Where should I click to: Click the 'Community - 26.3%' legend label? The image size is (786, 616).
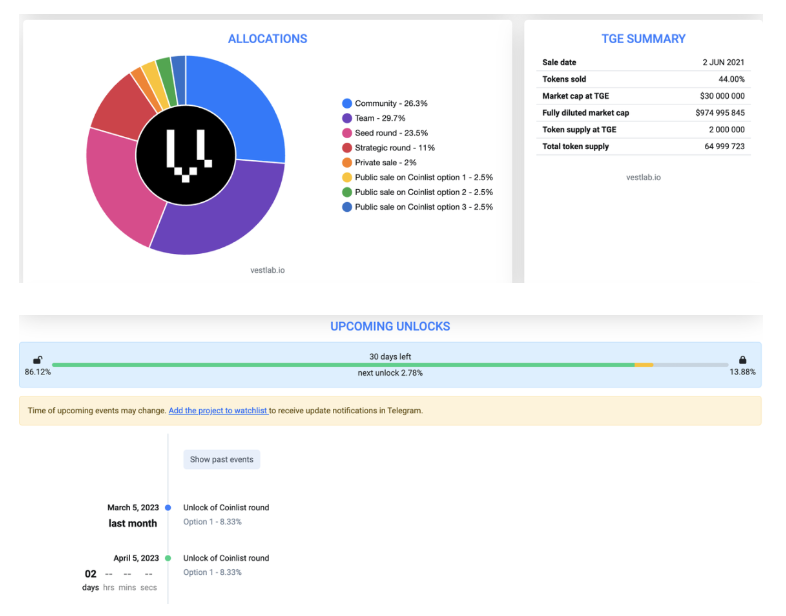(391, 103)
